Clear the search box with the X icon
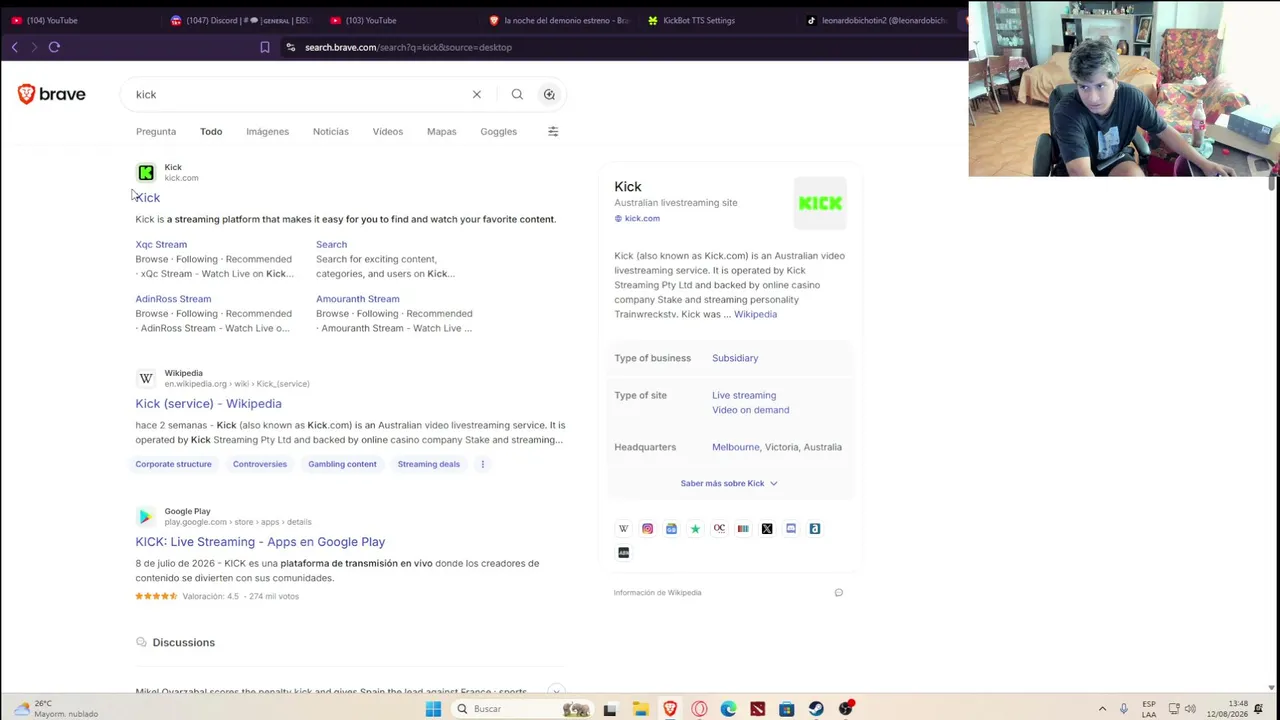 click(477, 94)
